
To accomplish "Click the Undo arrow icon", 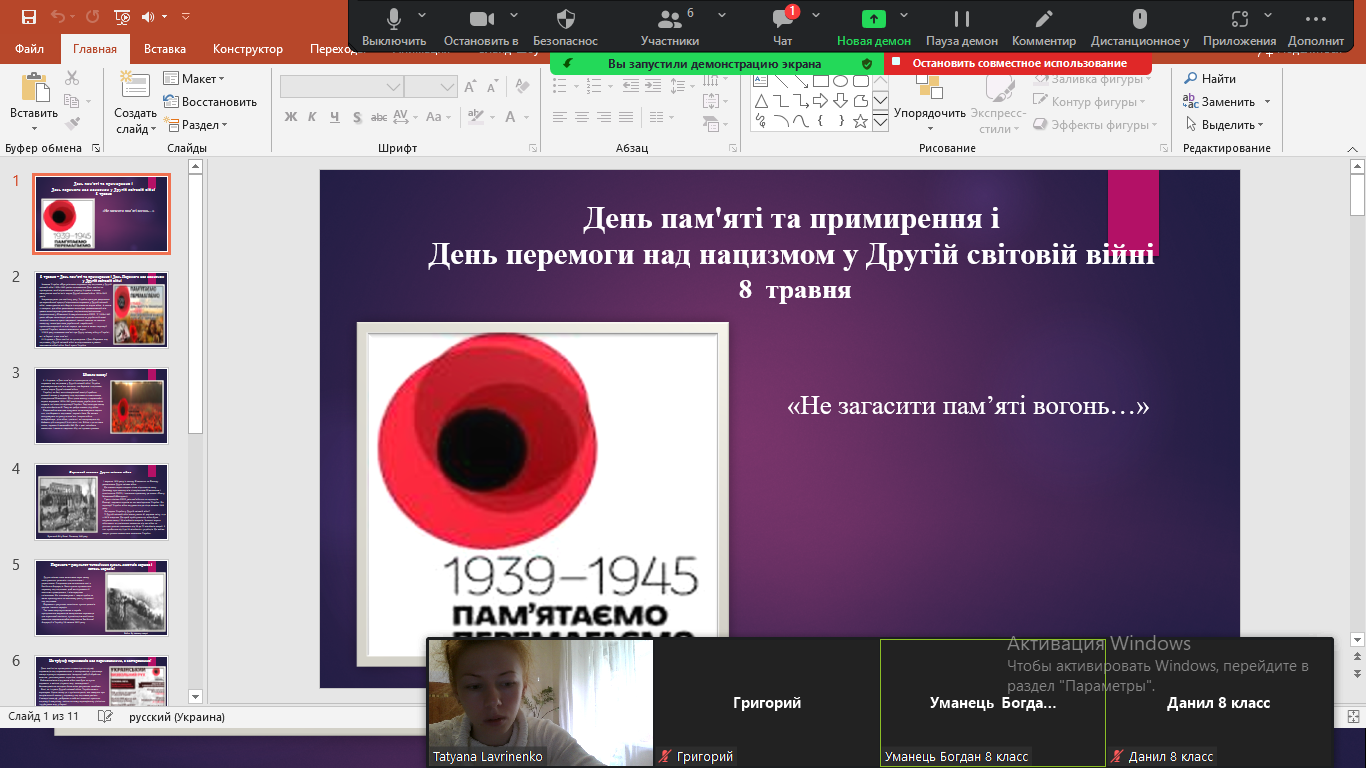I will (58, 17).
